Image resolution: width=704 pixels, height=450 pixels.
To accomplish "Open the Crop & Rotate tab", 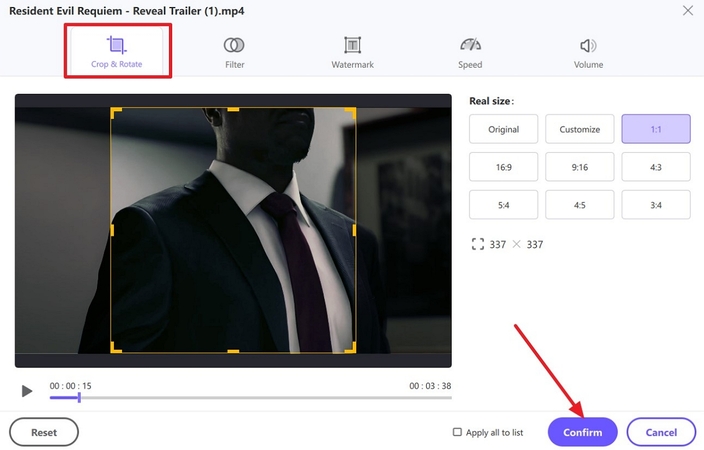I will (x=117, y=51).
